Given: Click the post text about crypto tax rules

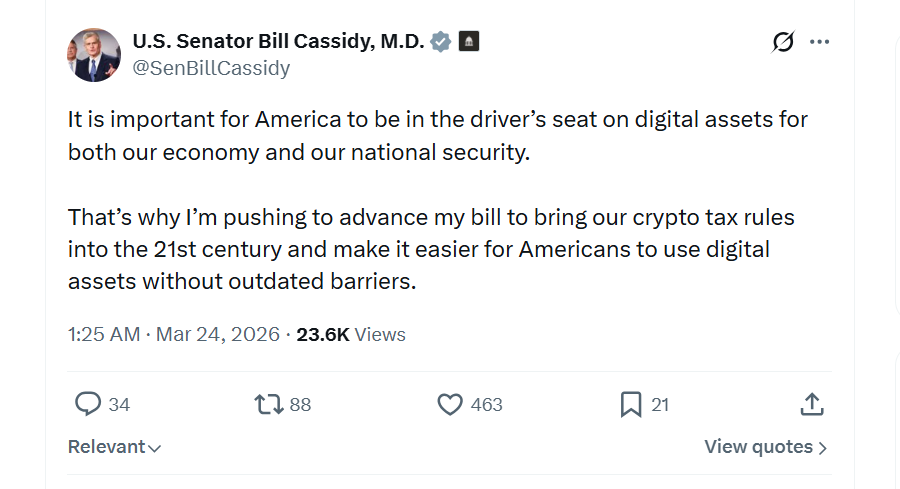Looking at the screenshot, I should [431, 249].
